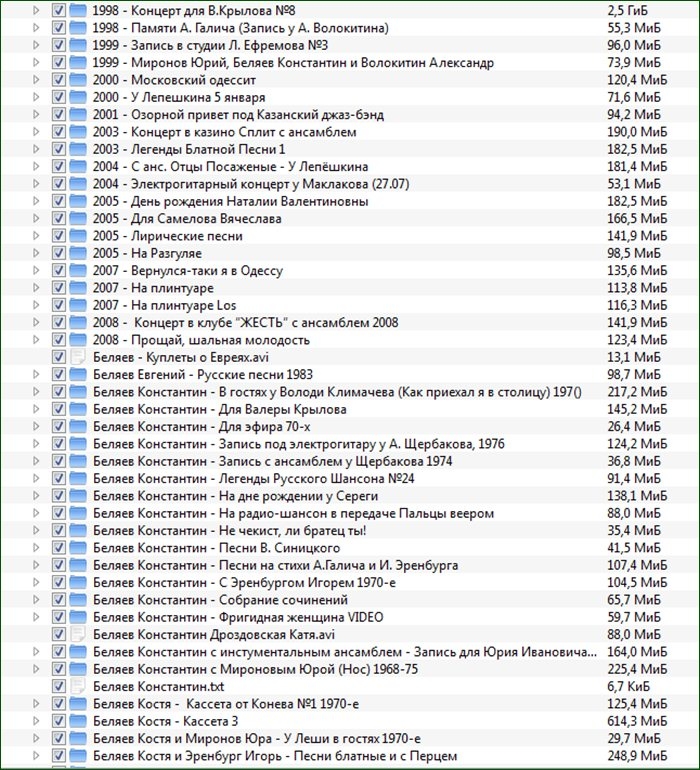
Task: Uncheck '1999 - Запись в студии Л. Ефремова №3'
Action: click(x=58, y=45)
